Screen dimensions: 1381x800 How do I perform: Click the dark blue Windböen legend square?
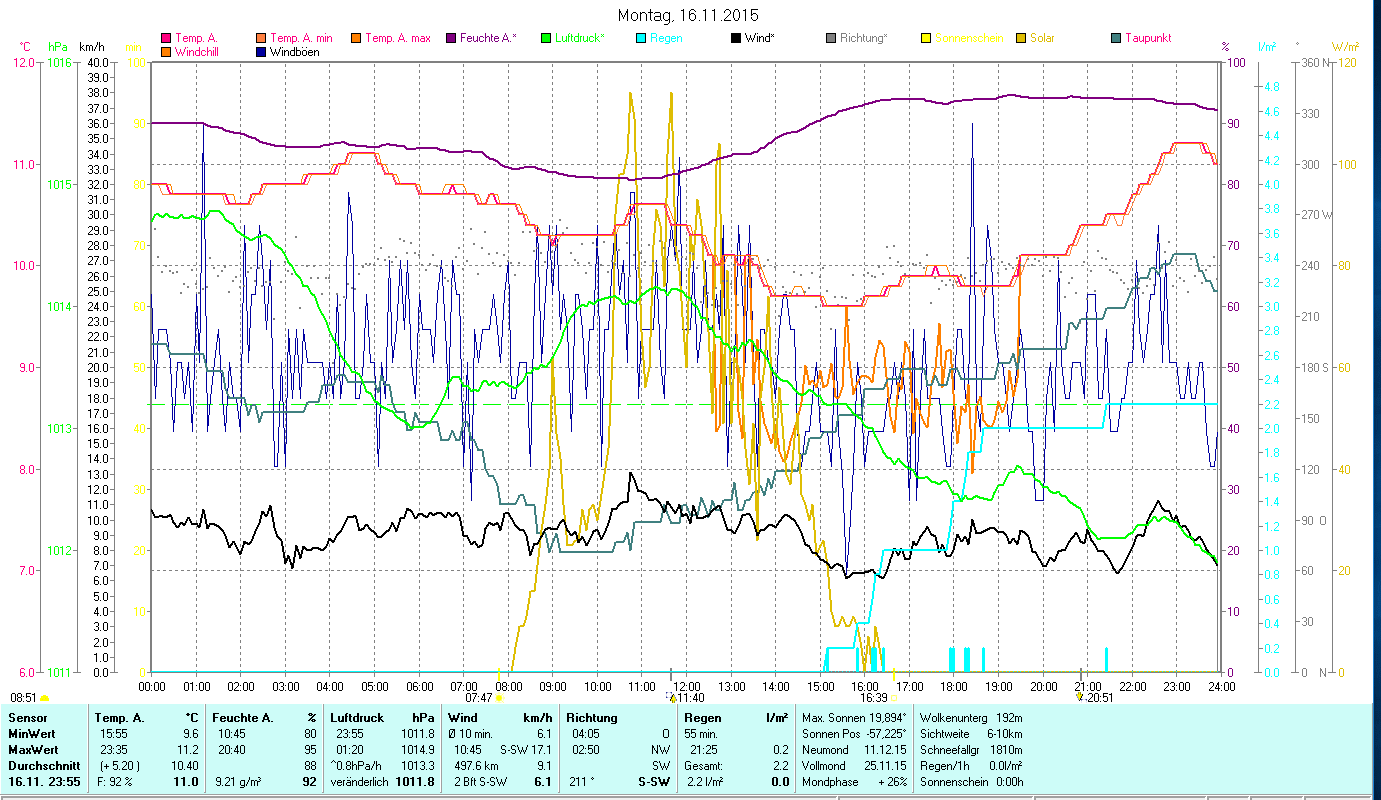(x=261, y=52)
